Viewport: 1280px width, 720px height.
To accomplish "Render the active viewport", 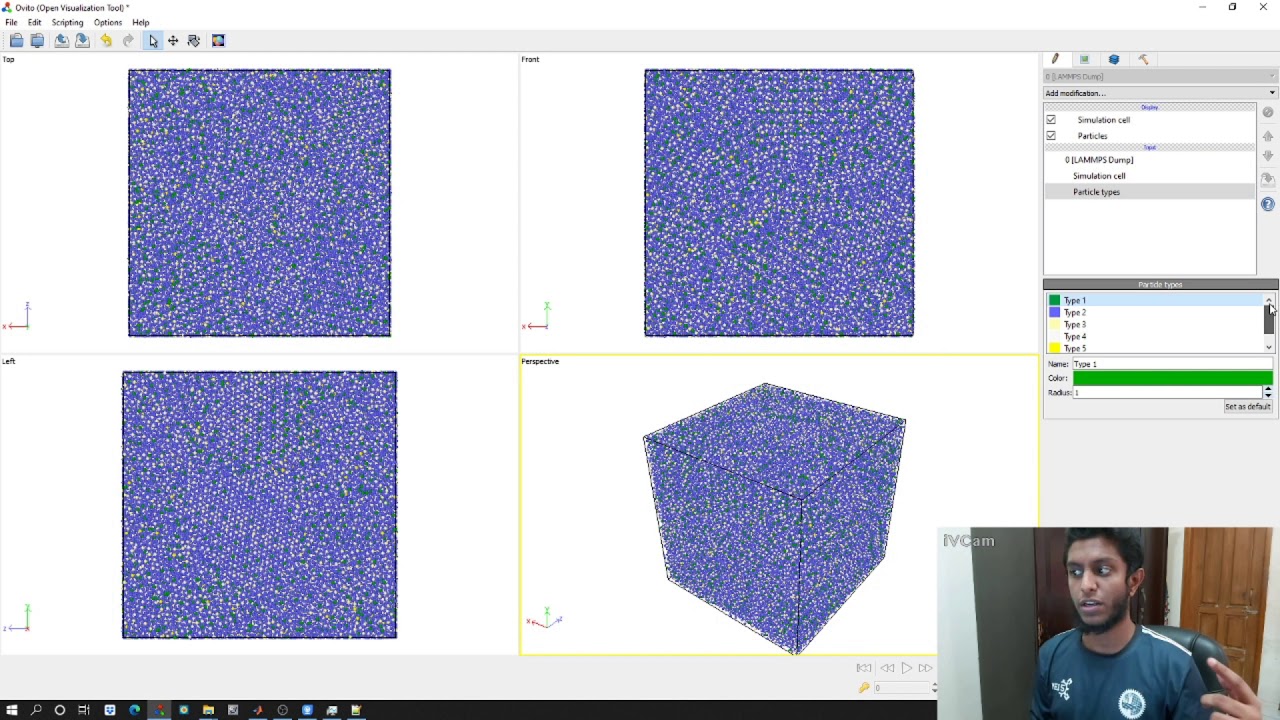I will [x=218, y=40].
